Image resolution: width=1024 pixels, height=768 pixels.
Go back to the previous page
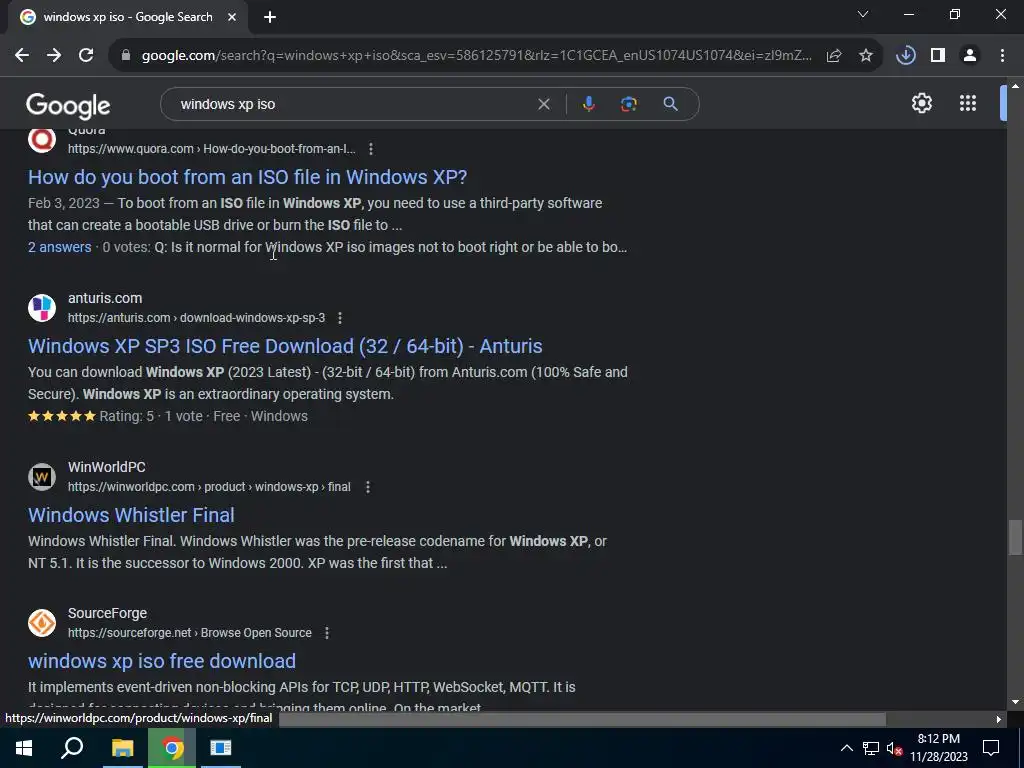tap(22, 56)
